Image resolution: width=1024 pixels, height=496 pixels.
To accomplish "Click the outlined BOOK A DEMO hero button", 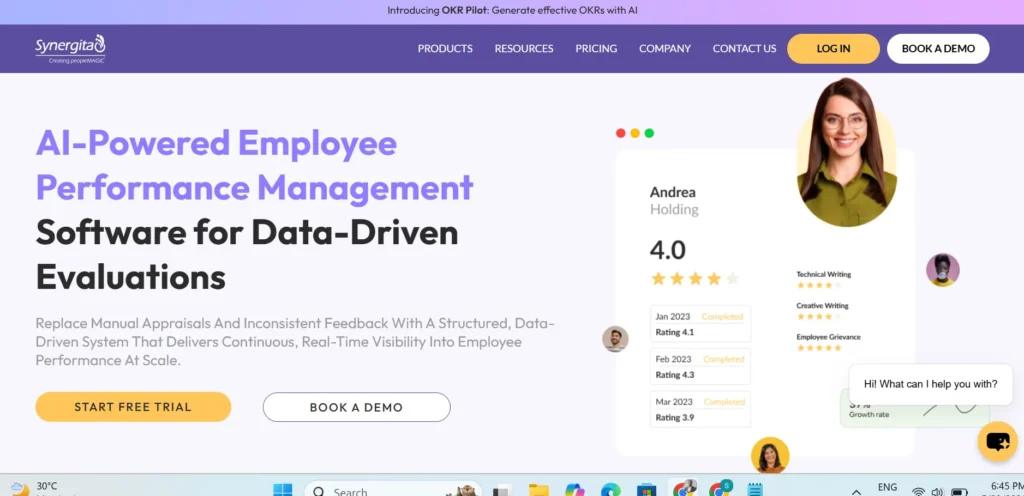I will point(357,407).
